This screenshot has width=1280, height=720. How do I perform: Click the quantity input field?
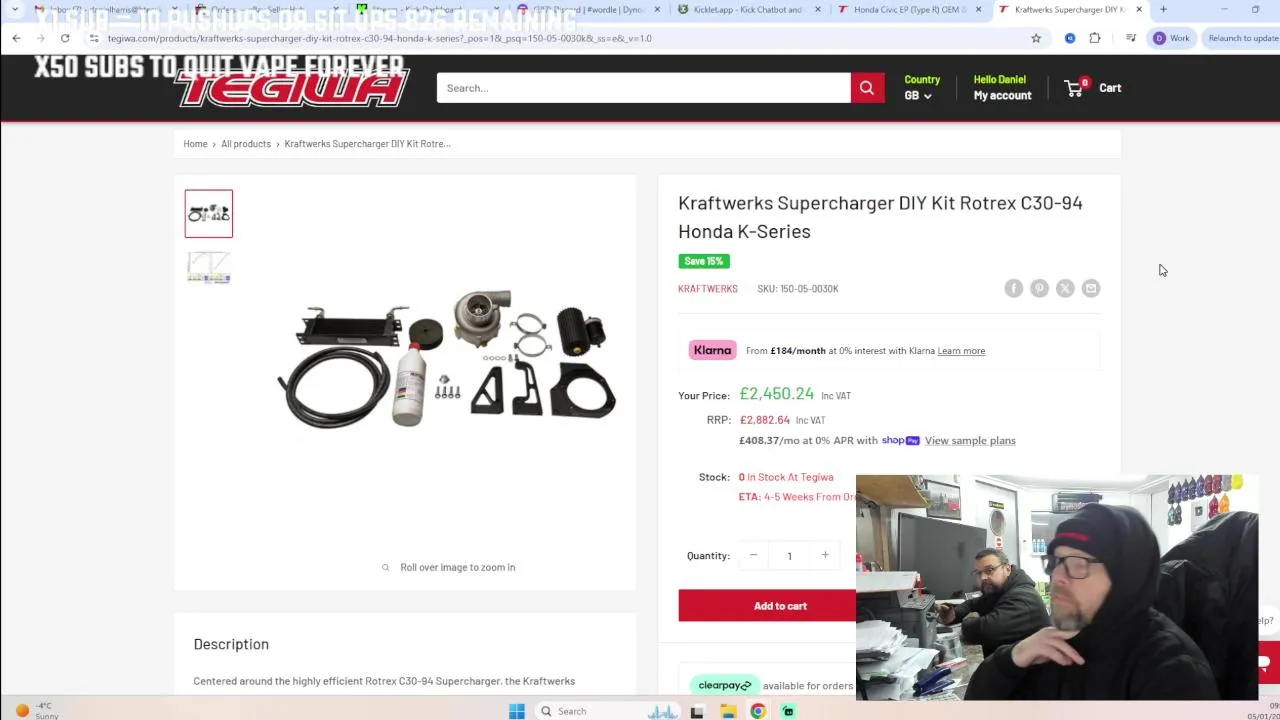(x=789, y=555)
